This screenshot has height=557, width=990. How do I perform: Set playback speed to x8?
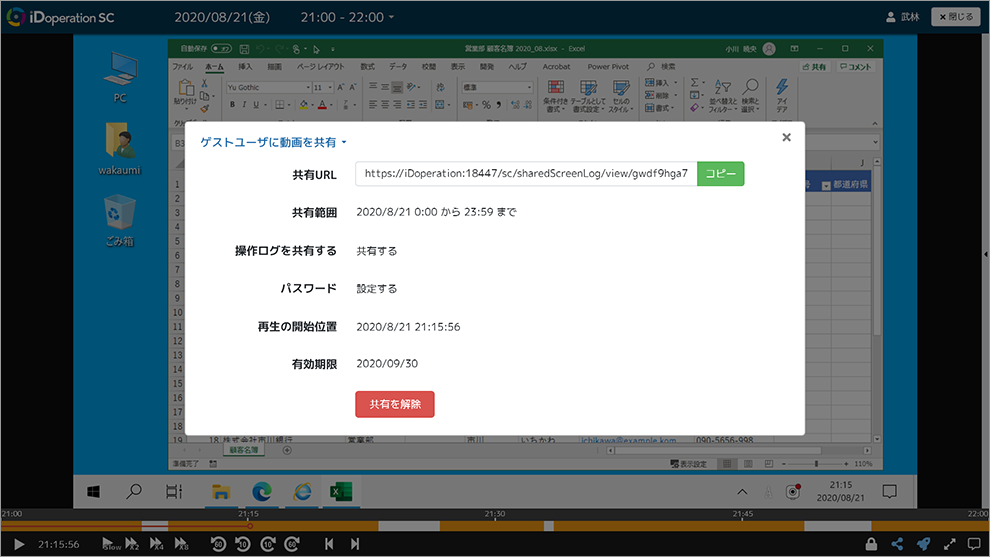[x=181, y=544]
